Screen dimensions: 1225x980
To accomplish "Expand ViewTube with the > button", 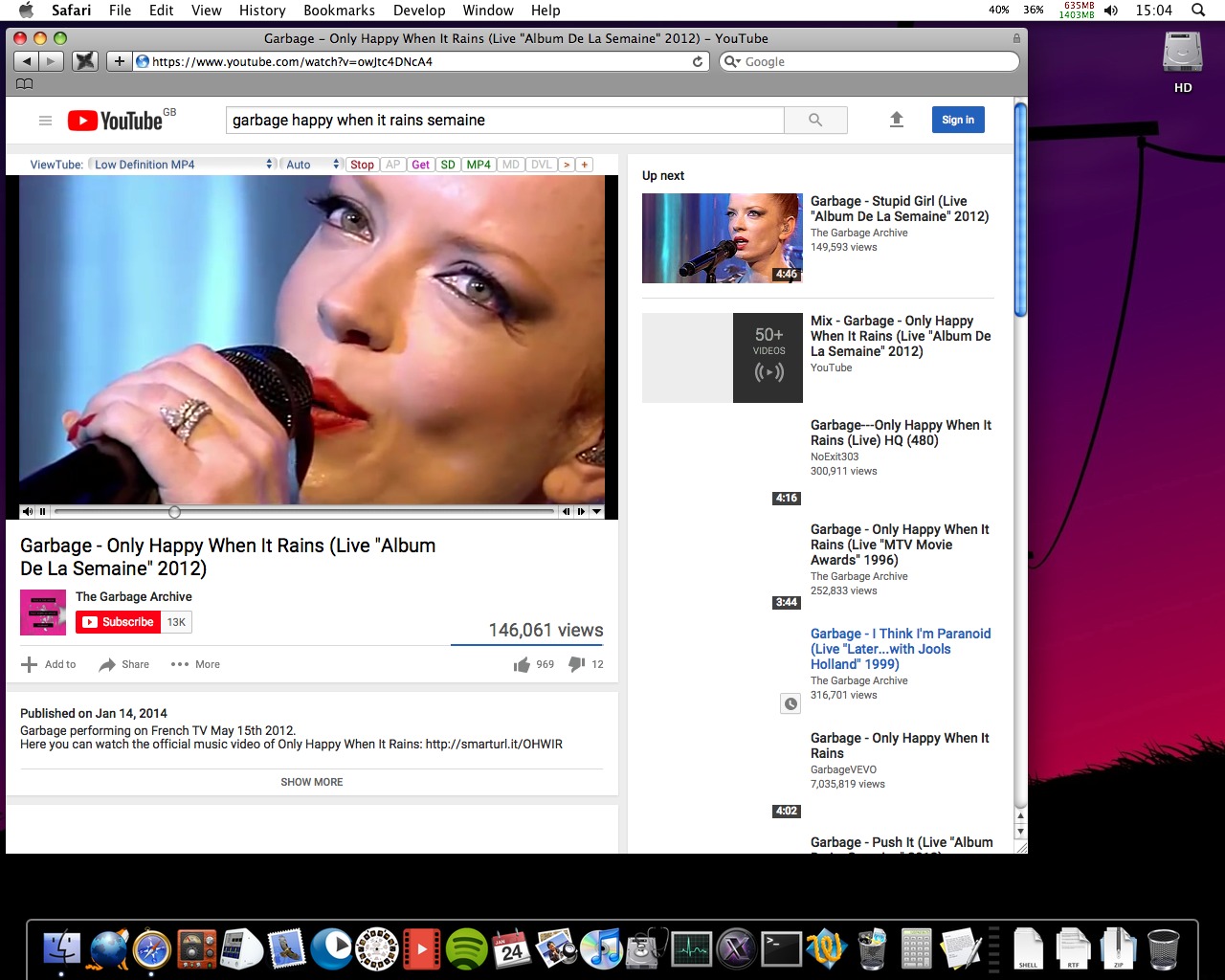I will coord(567,165).
